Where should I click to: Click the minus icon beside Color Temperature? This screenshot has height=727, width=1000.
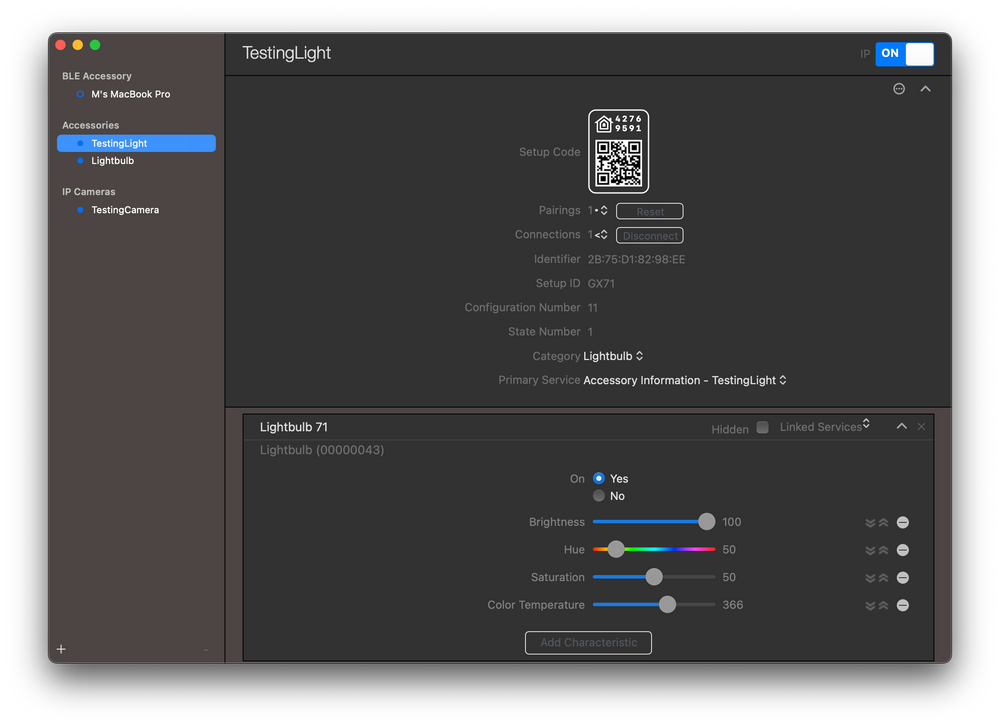pyautogui.click(x=903, y=605)
